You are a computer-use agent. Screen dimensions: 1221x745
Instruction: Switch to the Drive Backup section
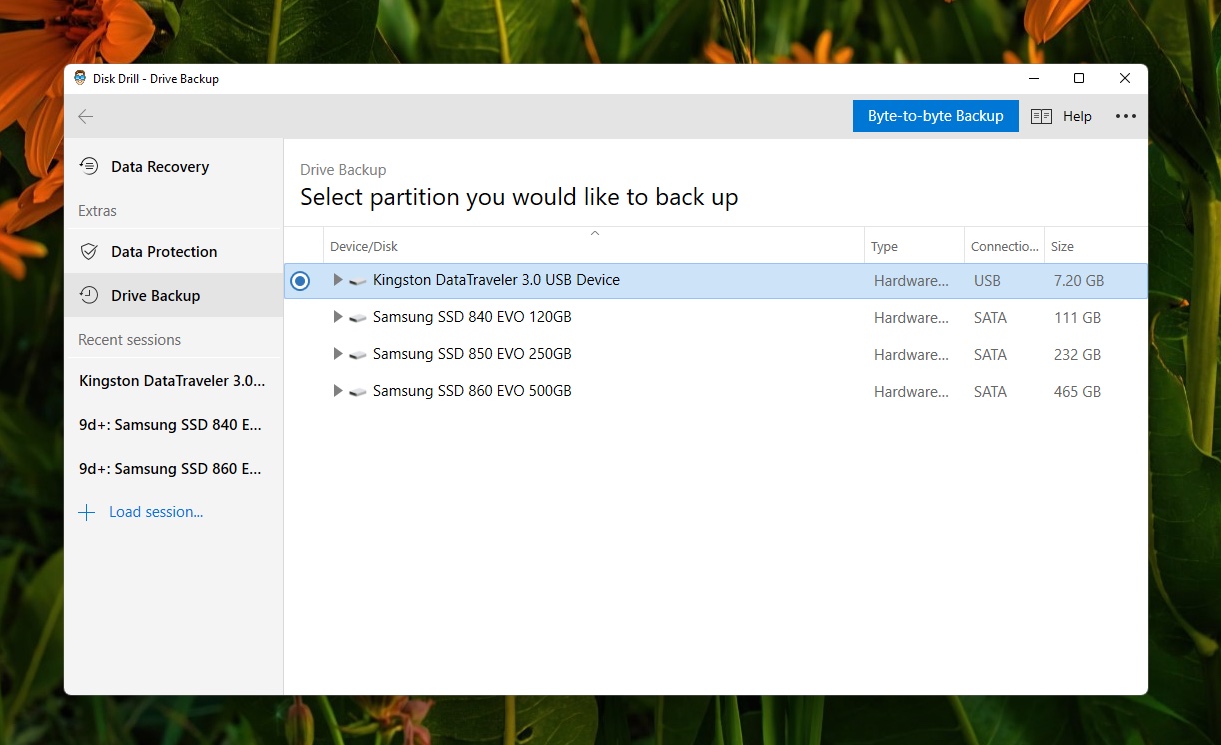pos(174,296)
